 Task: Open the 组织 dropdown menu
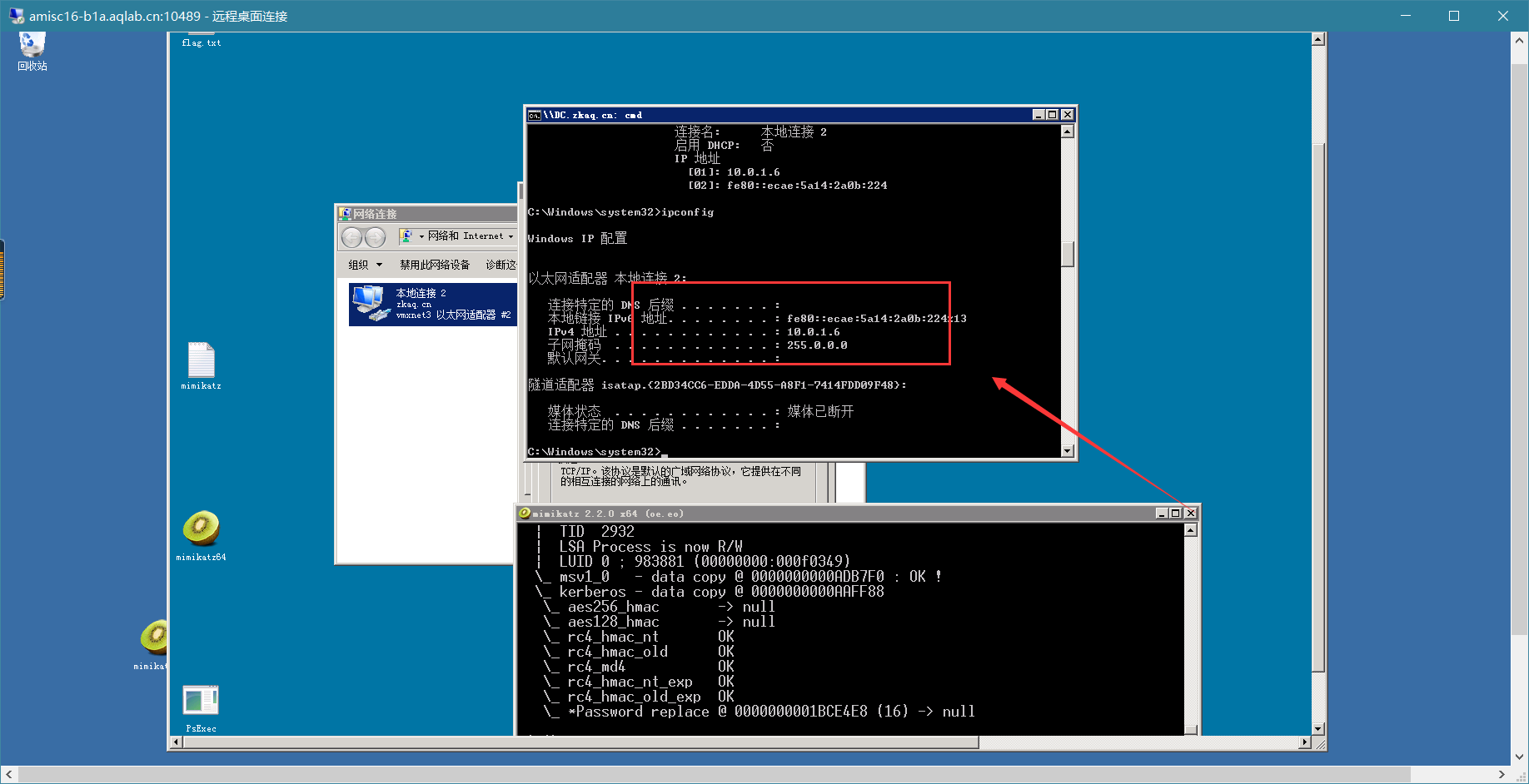pyautogui.click(x=366, y=265)
